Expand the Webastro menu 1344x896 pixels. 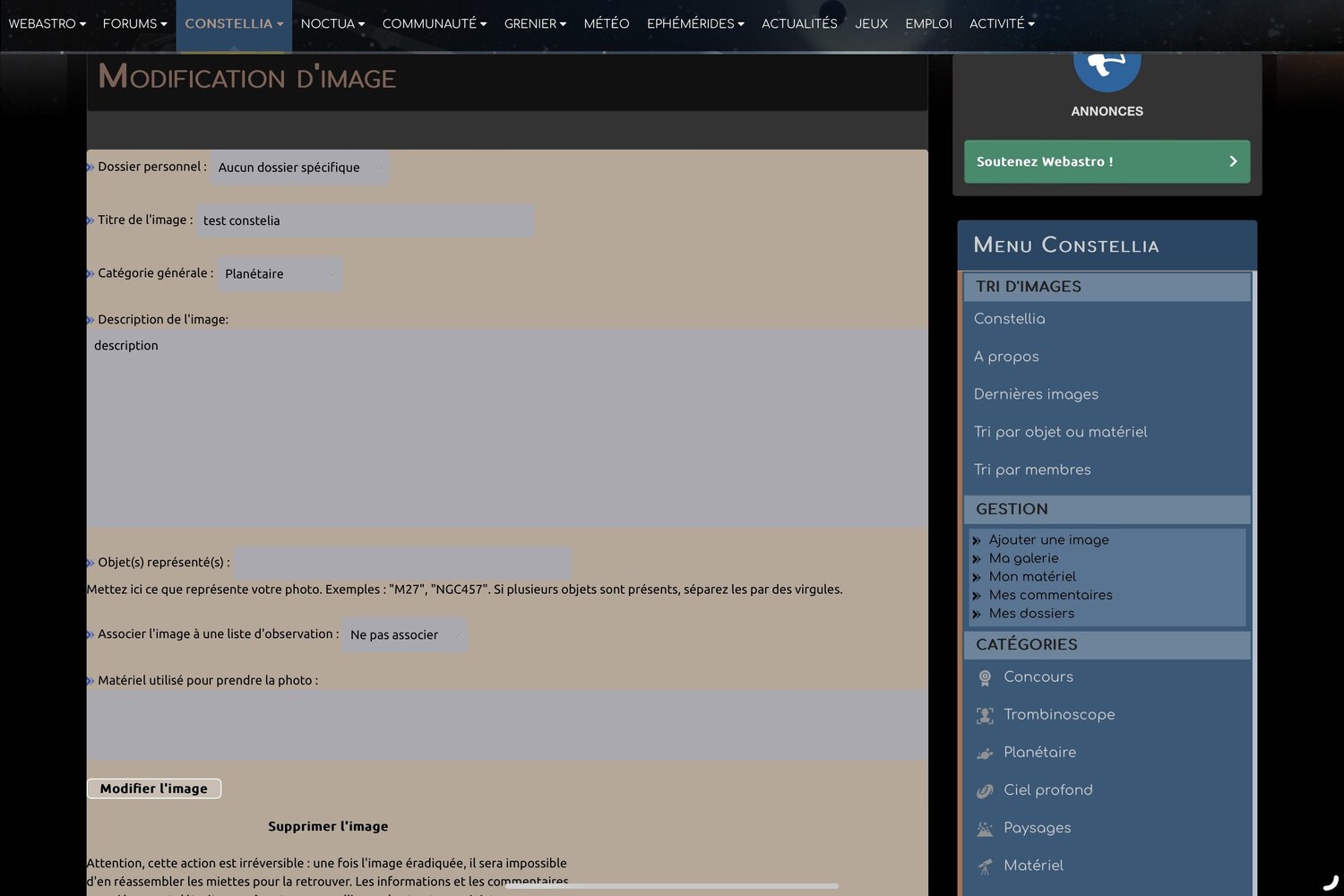47,24
